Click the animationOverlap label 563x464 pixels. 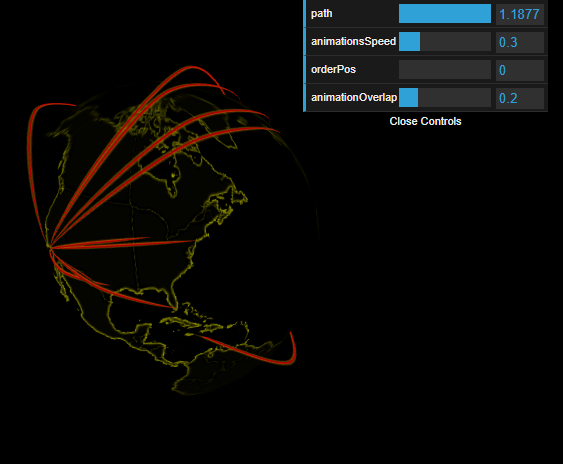click(354, 97)
